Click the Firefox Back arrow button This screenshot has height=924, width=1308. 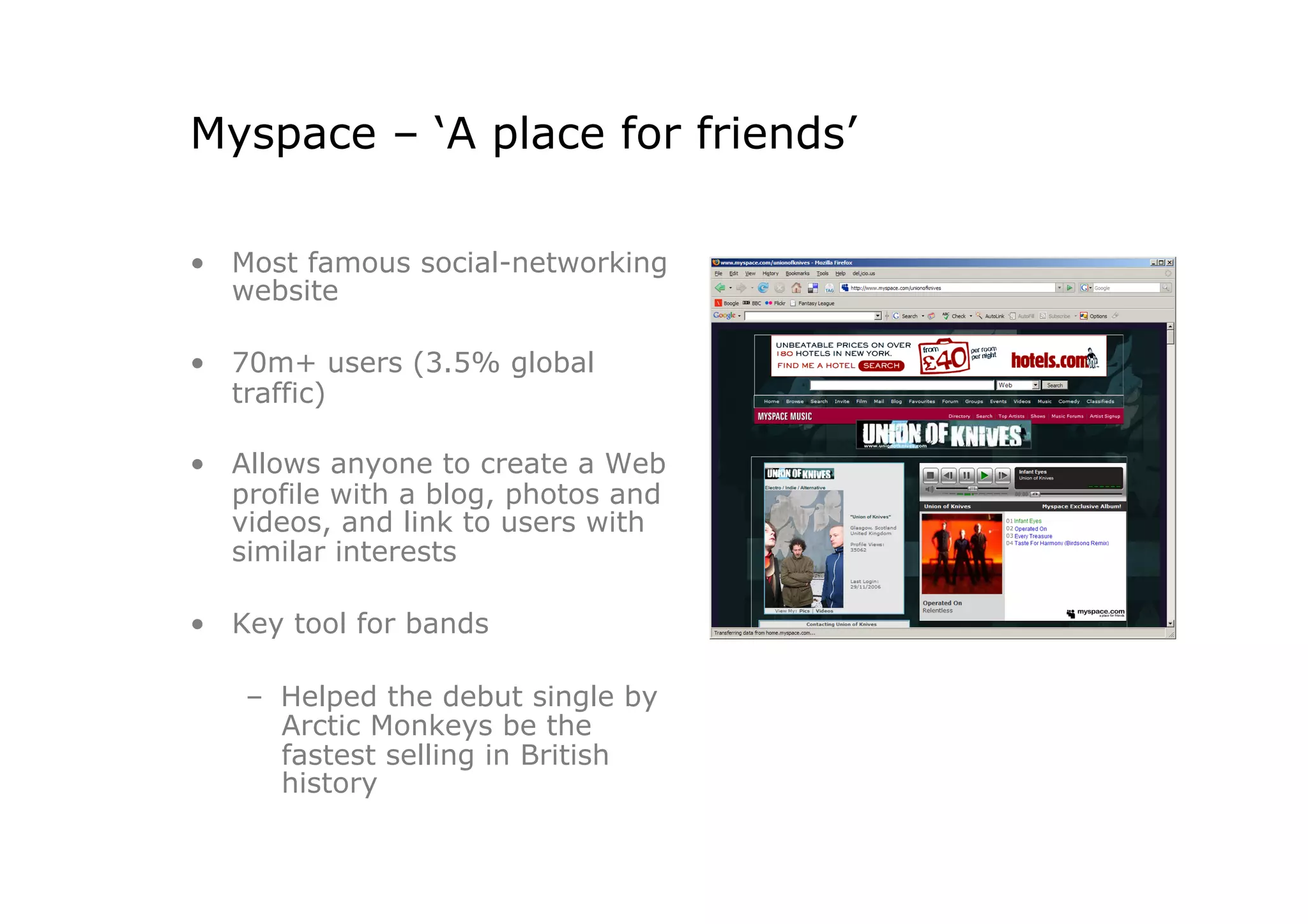[x=720, y=288]
